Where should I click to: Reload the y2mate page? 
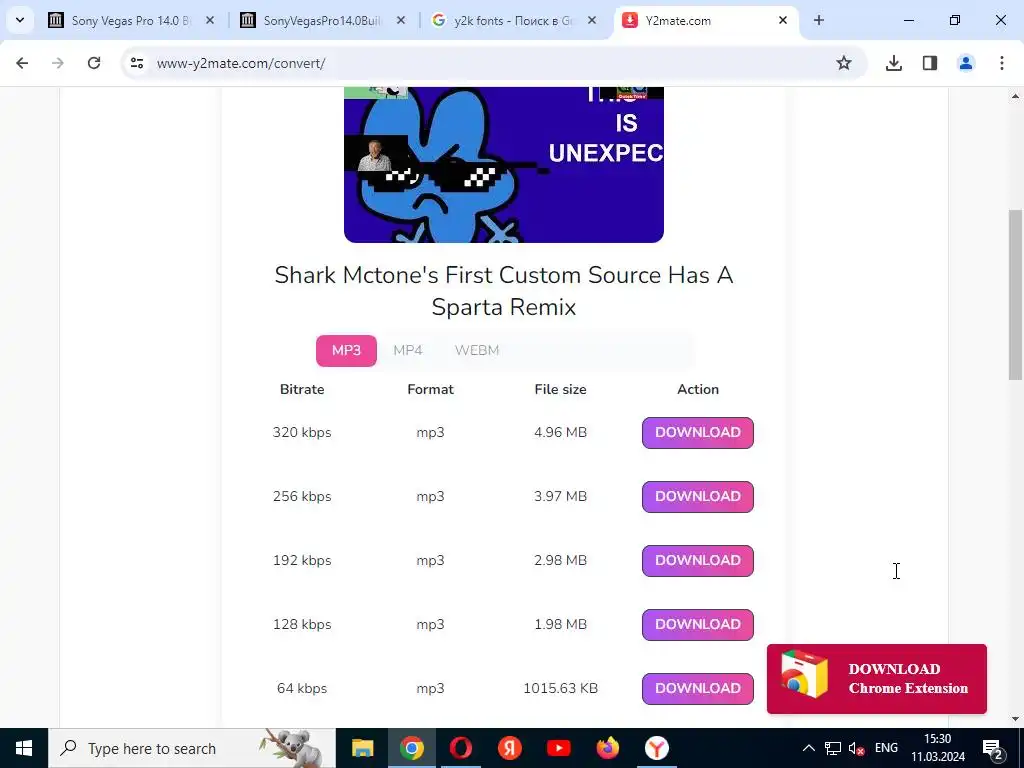tap(94, 63)
